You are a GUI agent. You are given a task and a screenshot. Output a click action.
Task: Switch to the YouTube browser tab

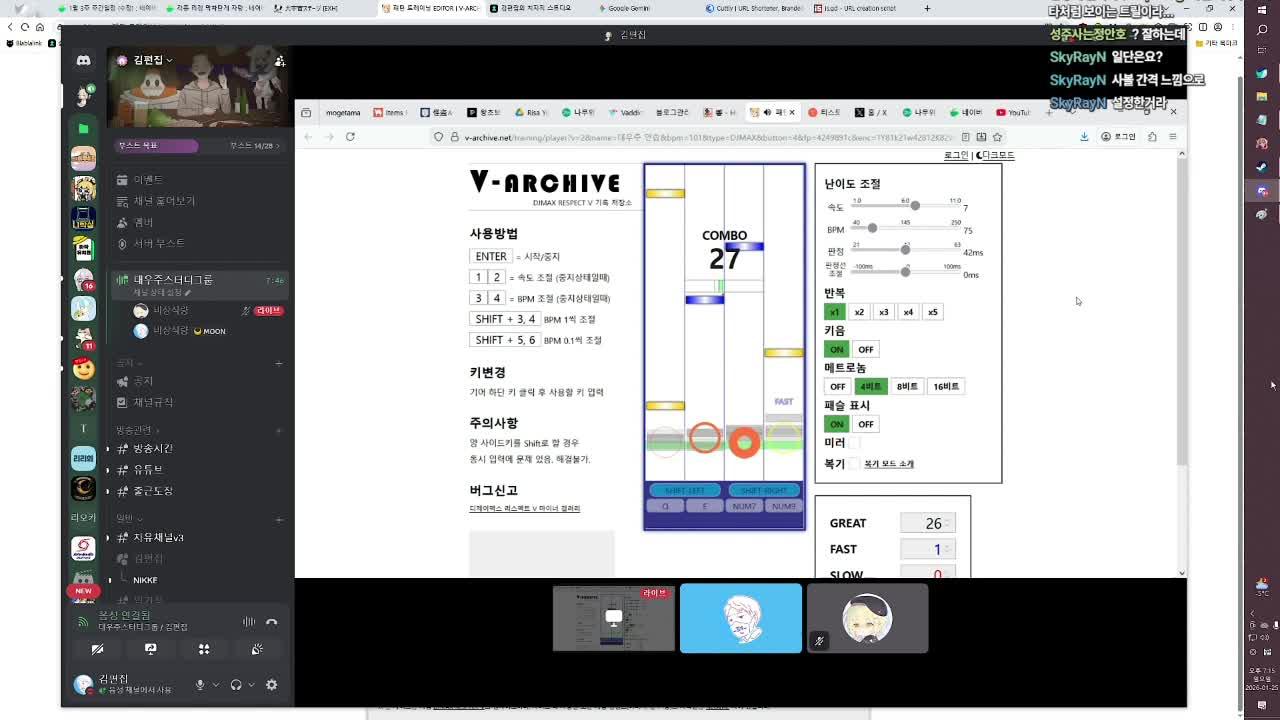click(x=1013, y=112)
